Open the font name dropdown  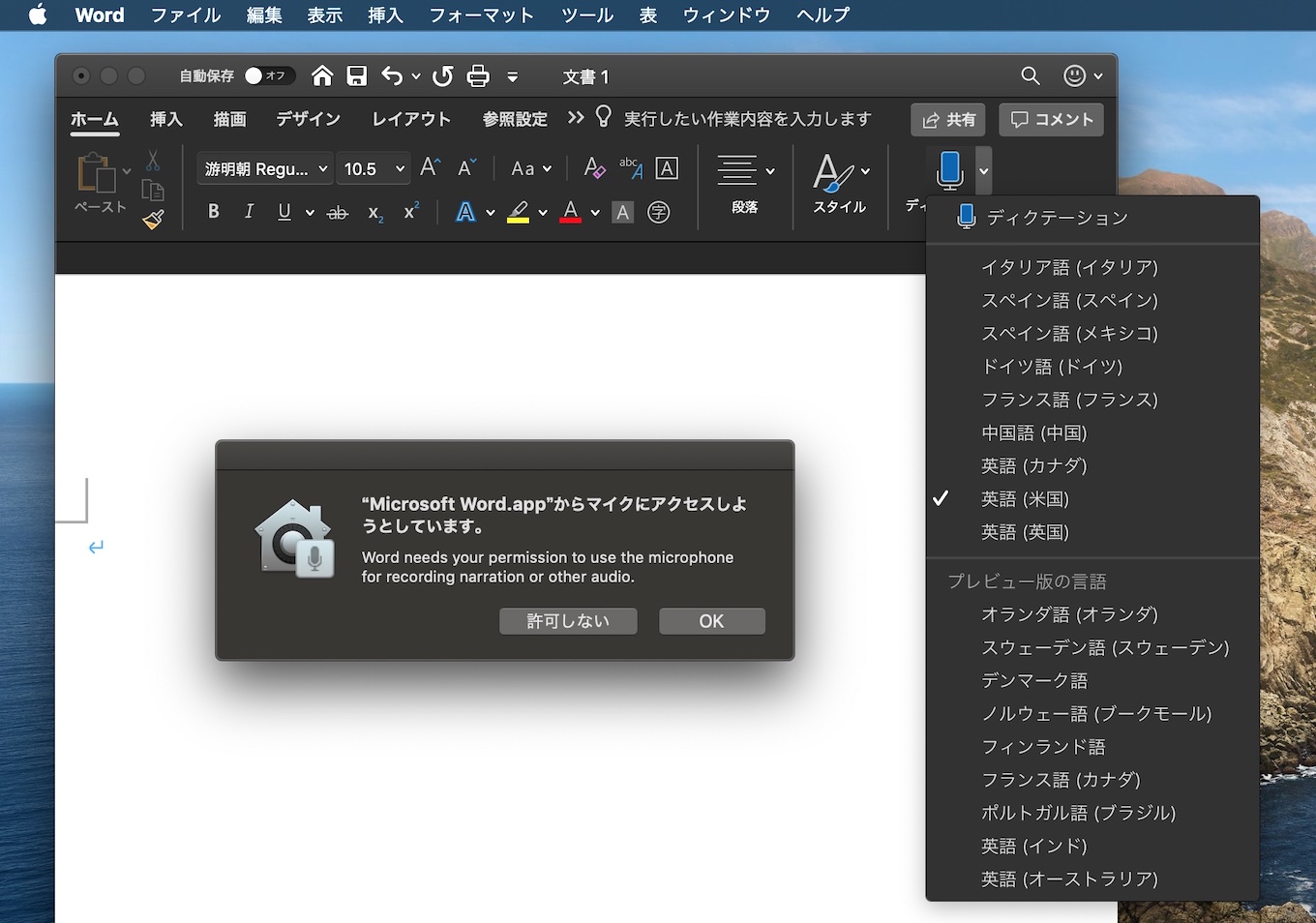(x=265, y=168)
